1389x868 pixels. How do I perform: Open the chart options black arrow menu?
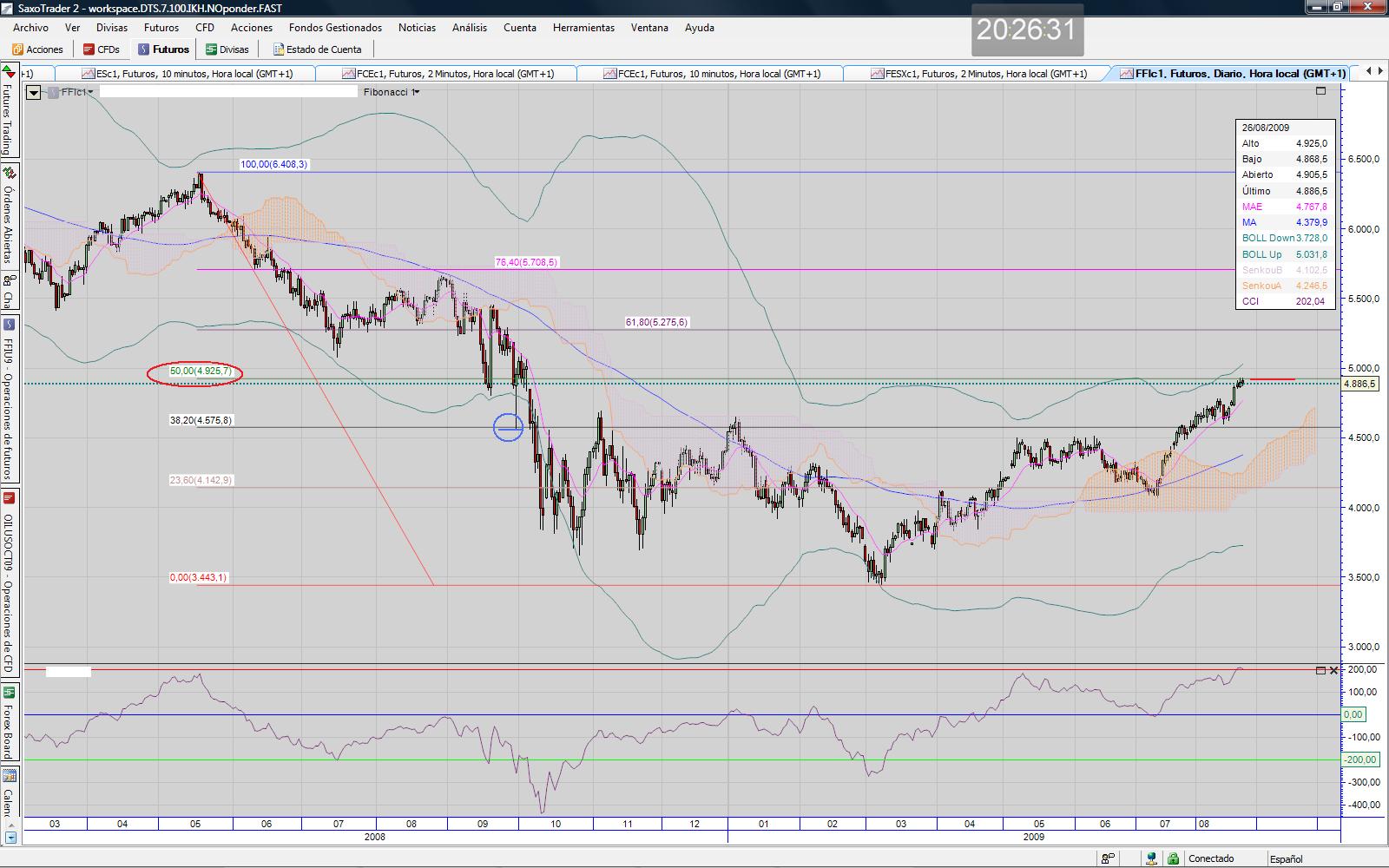[x=33, y=92]
